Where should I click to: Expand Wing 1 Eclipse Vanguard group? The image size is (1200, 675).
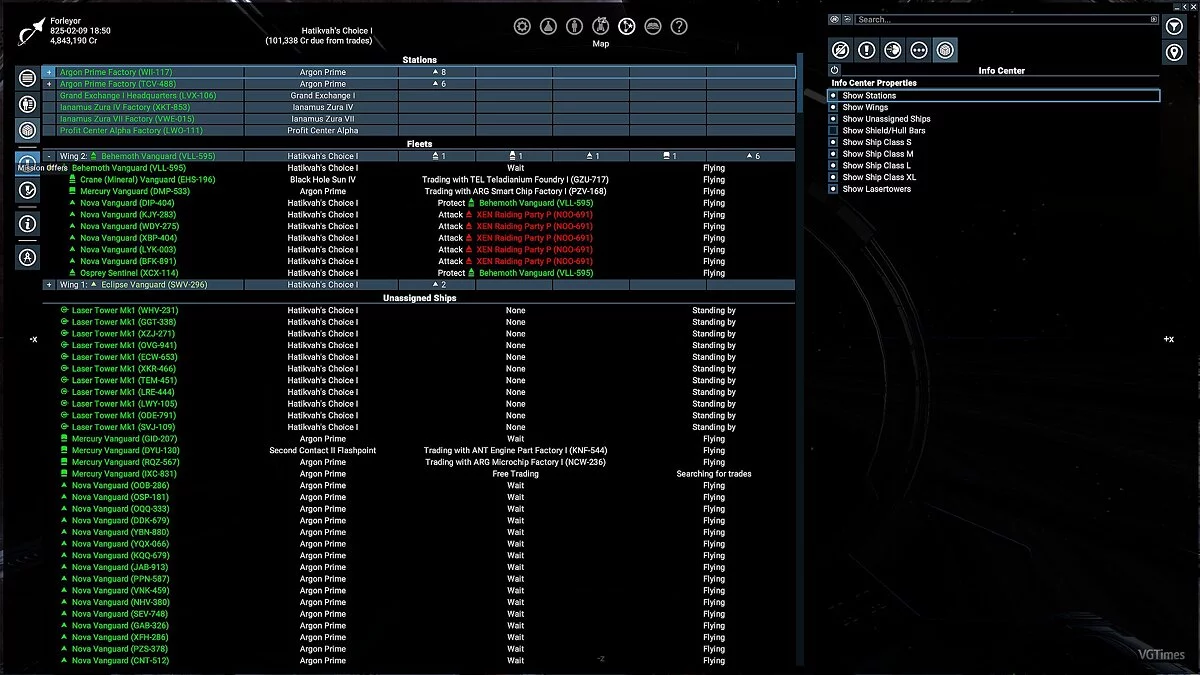pos(47,284)
